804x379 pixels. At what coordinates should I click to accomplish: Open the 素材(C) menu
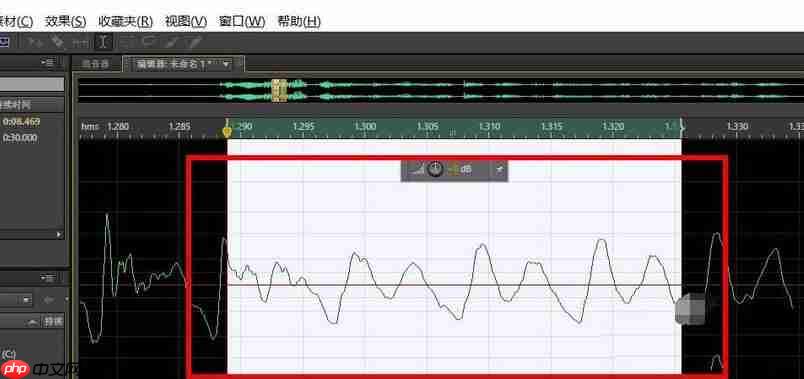16,22
